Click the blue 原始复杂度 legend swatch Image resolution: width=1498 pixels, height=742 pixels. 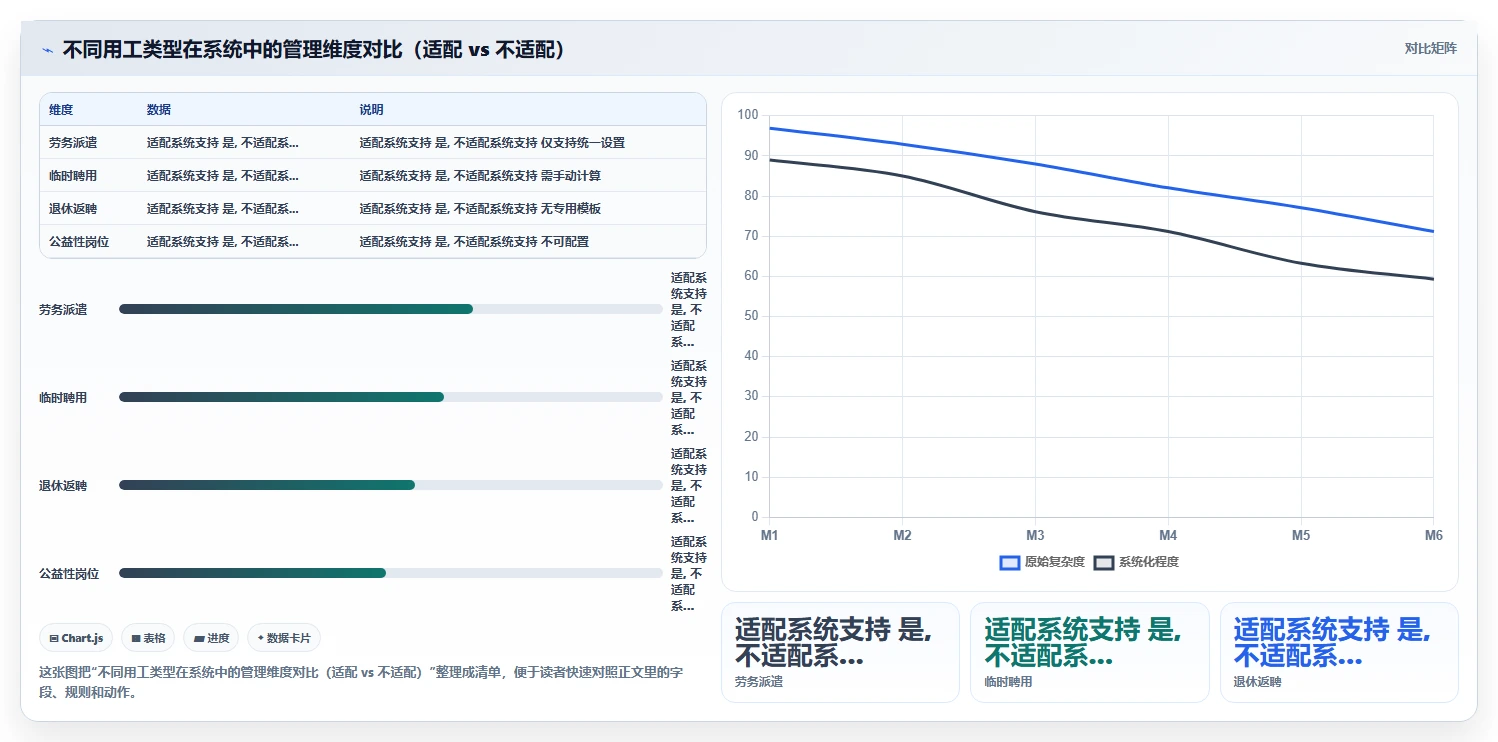(x=1010, y=562)
